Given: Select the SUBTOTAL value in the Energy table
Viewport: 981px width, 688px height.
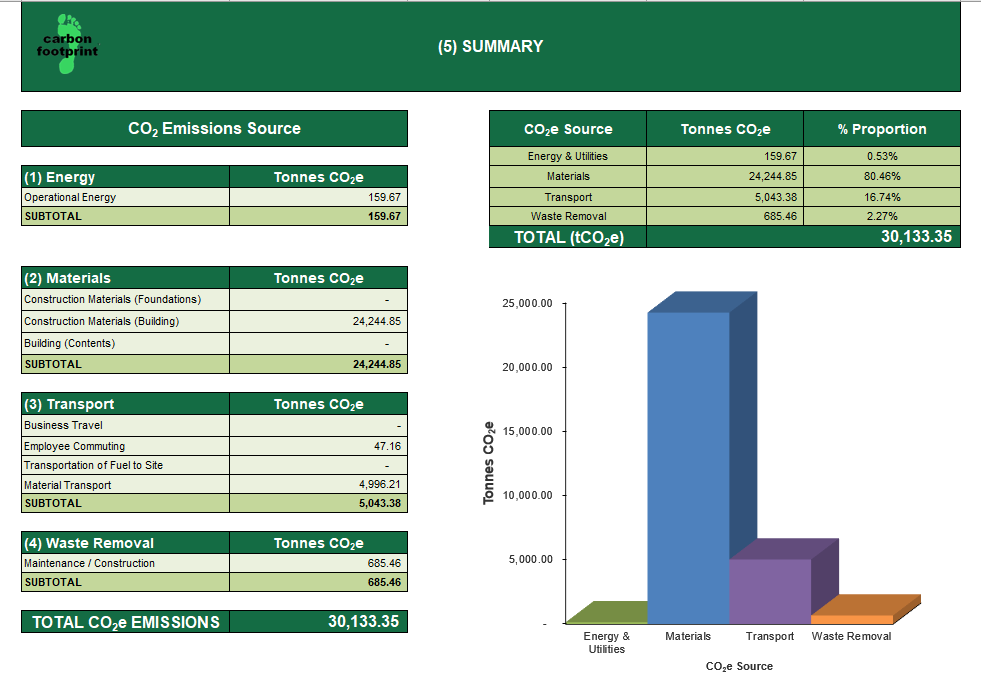Looking at the screenshot, I should (x=384, y=216).
